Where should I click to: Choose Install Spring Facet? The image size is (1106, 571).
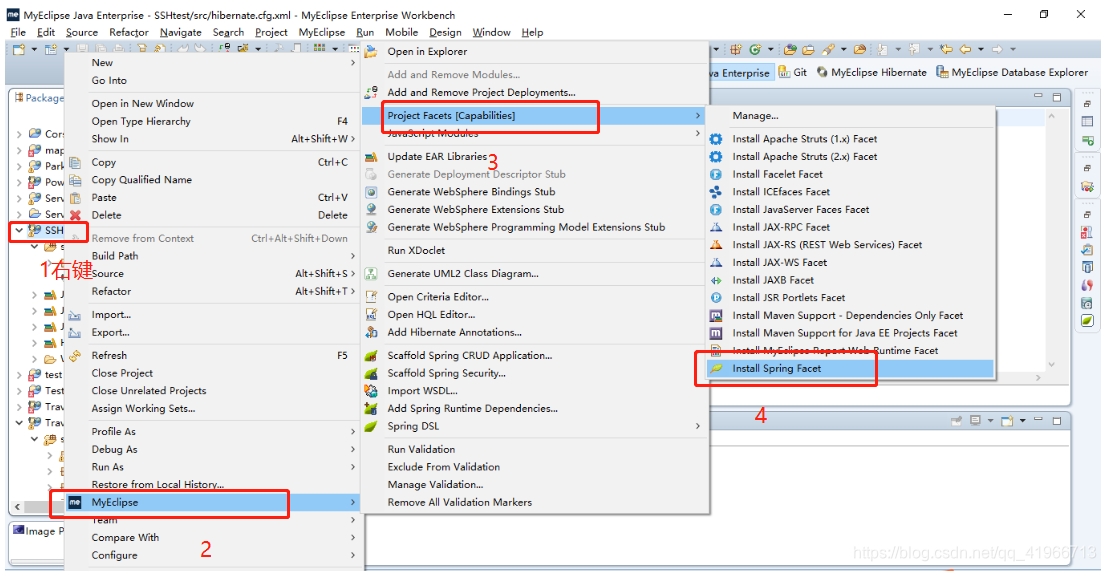[x=851, y=368]
